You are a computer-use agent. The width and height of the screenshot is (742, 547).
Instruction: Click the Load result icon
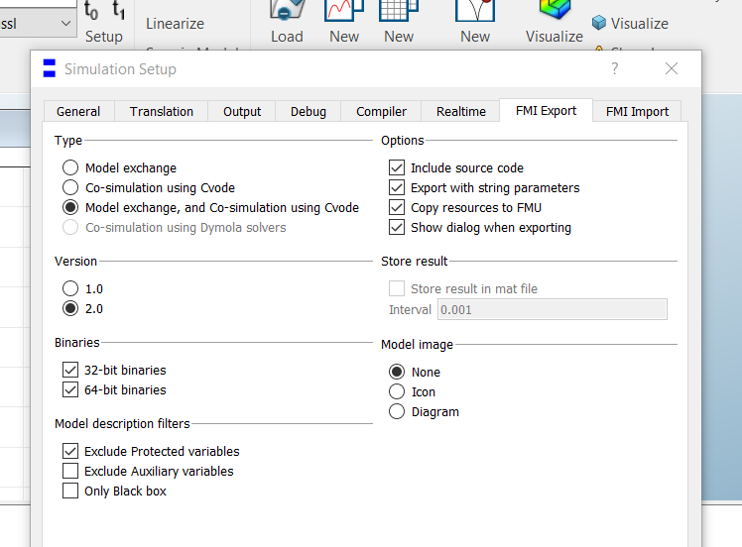click(x=287, y=10)
